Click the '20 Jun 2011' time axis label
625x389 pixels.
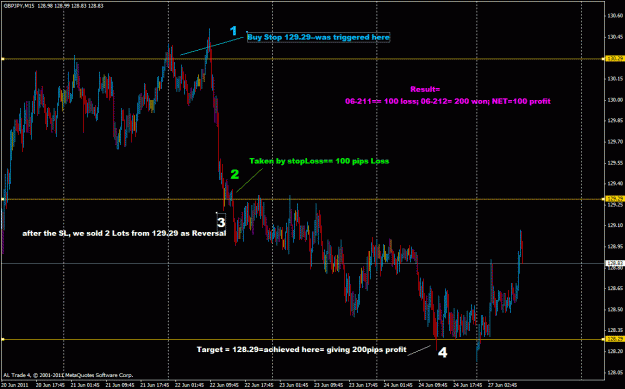coord(14,385)
